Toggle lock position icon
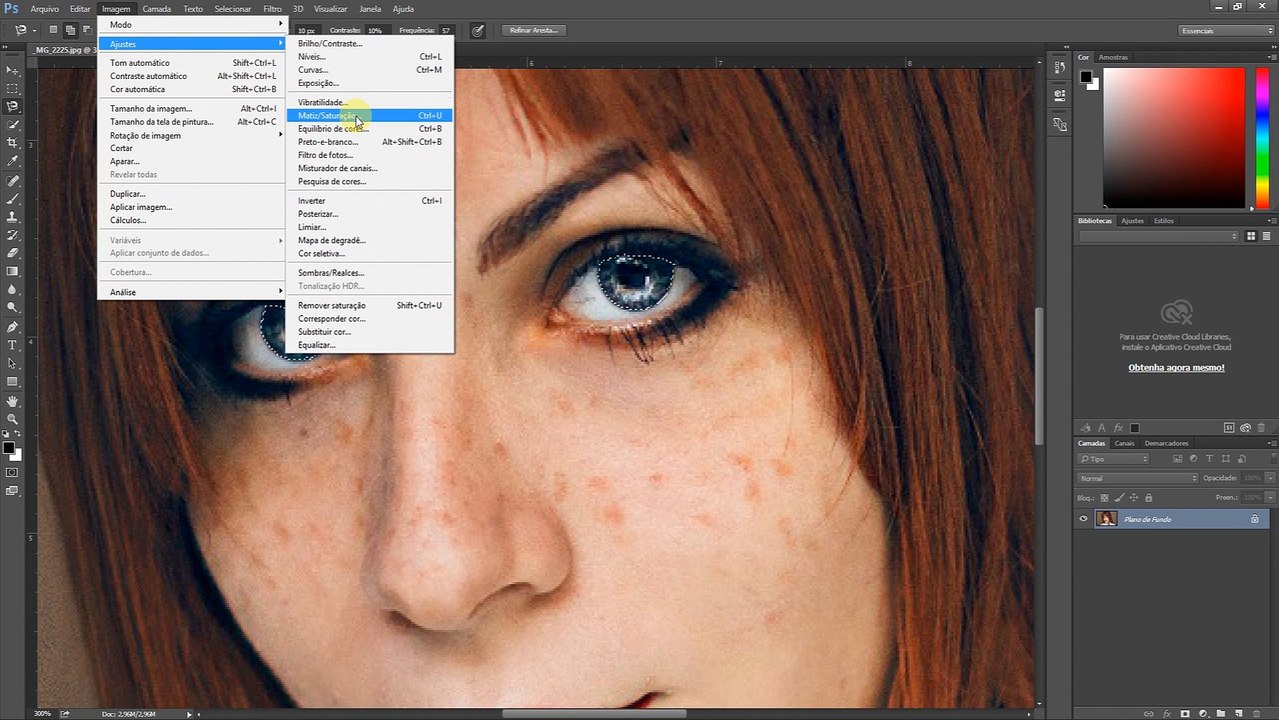 (x=1134, y=498)
